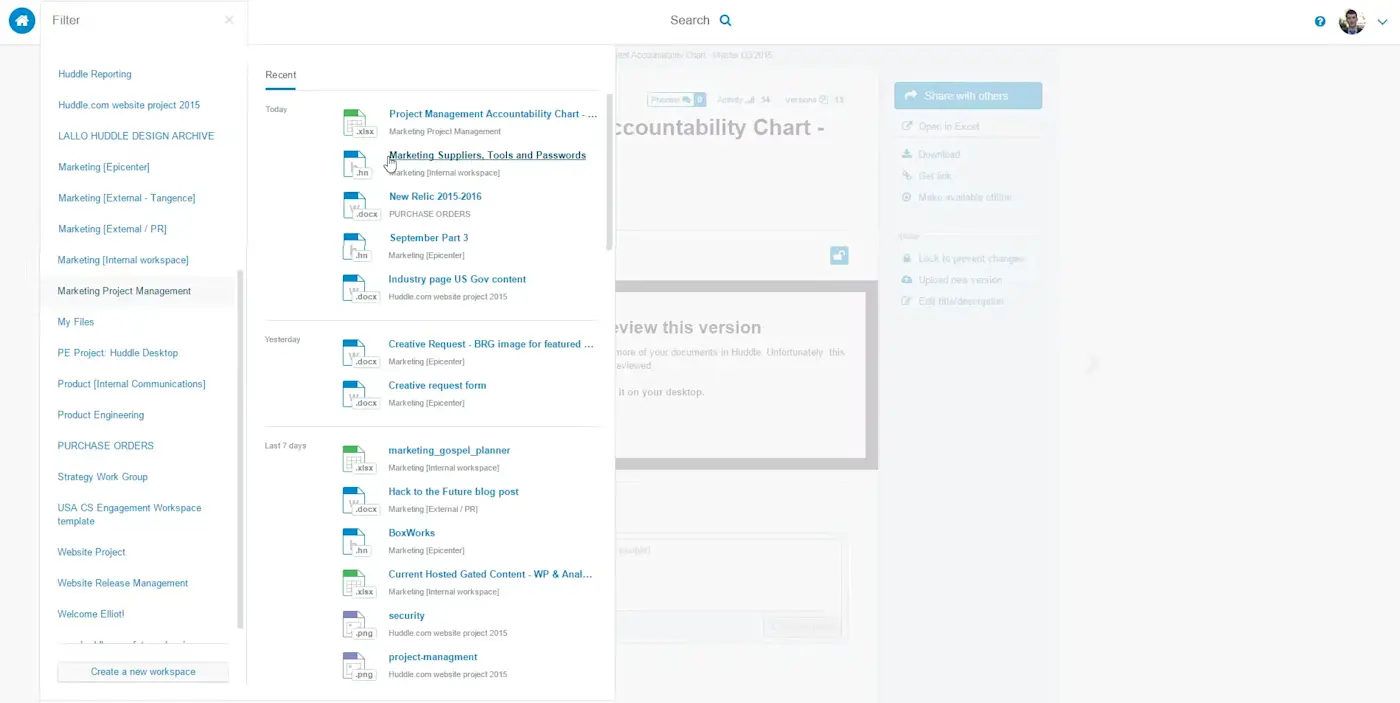Click the workspace list scrollbar
The height and width of the screenshot is (703, 1400).
click(240, 448)
